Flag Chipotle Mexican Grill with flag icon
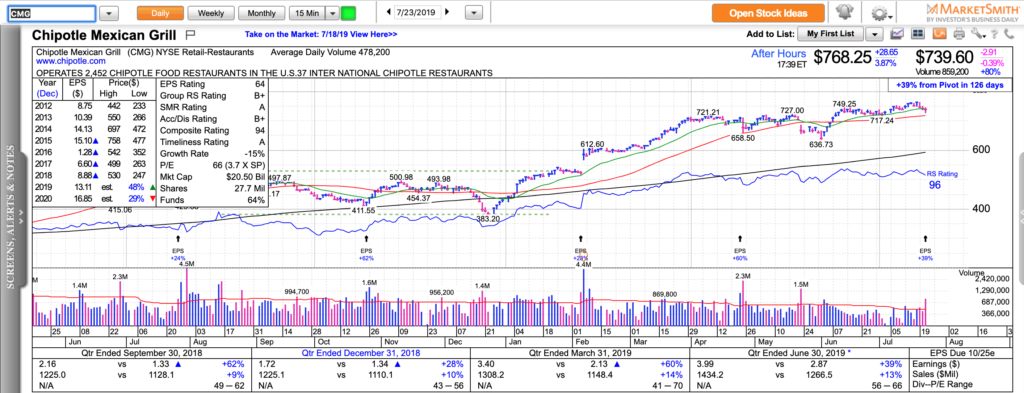This screenshot has height=393, width=1024. coord(191,34)
